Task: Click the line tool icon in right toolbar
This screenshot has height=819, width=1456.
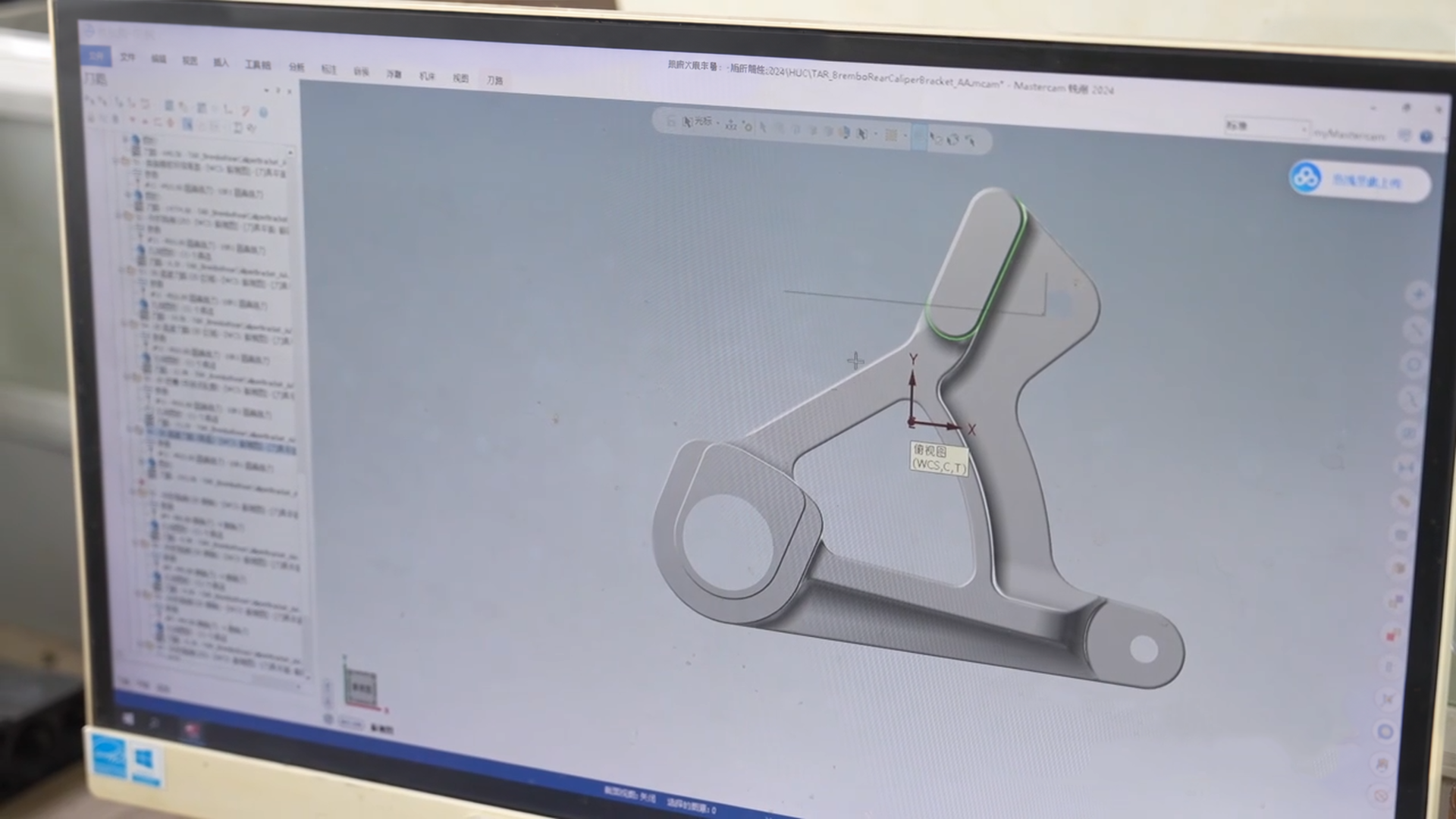Action: [x=1416, y=329]
